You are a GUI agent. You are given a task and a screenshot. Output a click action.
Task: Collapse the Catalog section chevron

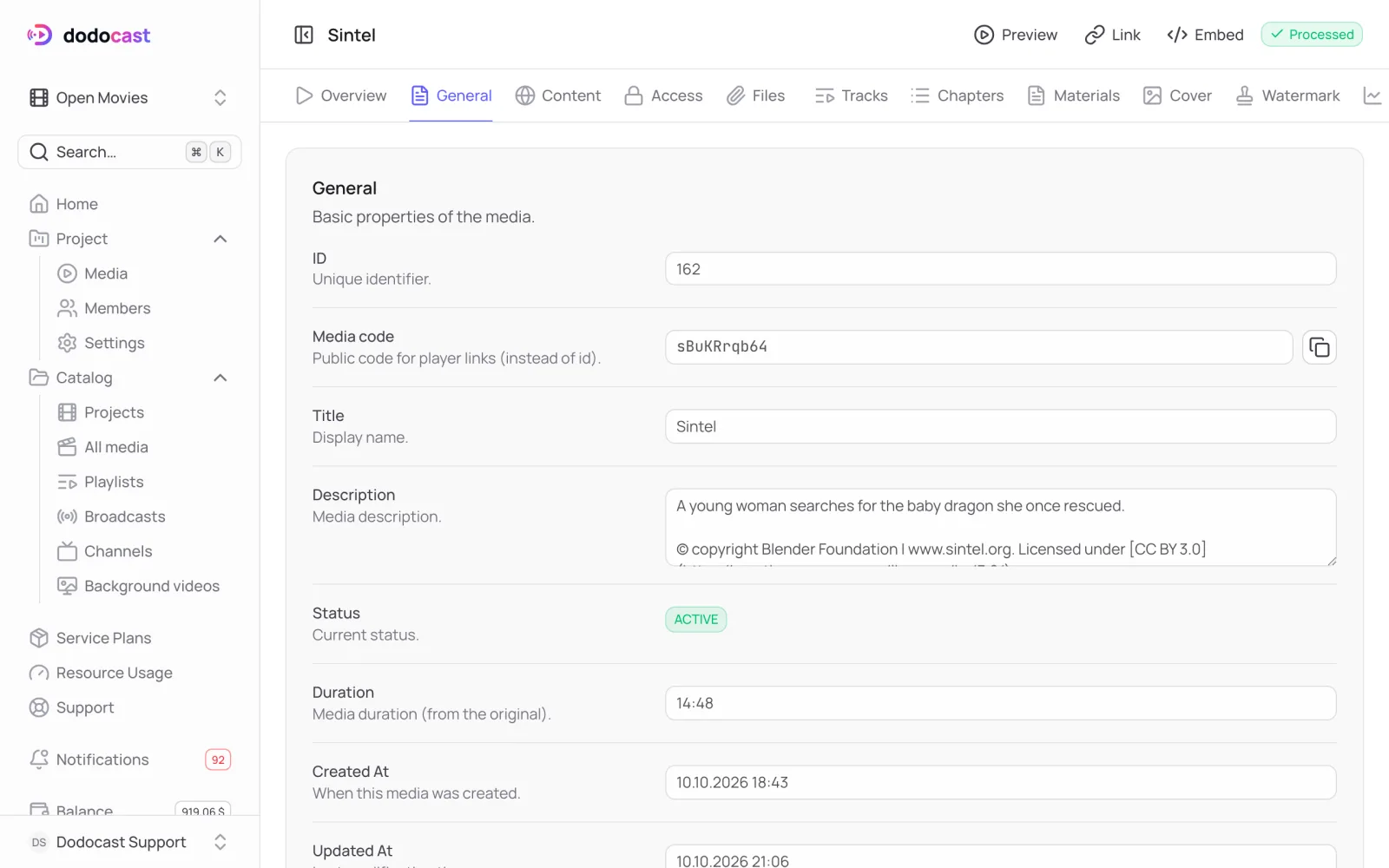tap(221, 378)
